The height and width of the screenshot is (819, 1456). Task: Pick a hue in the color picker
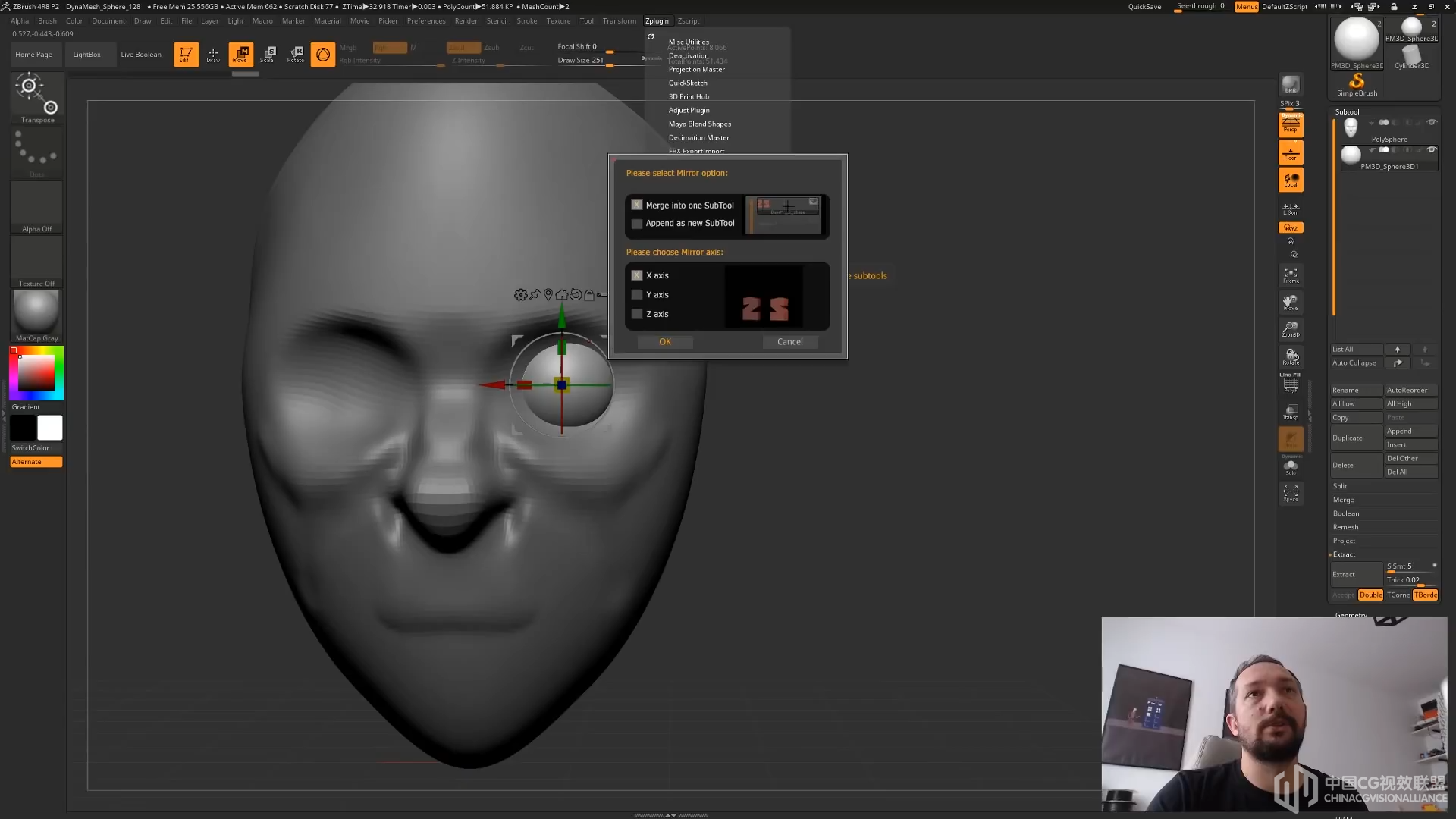point(36,373)
